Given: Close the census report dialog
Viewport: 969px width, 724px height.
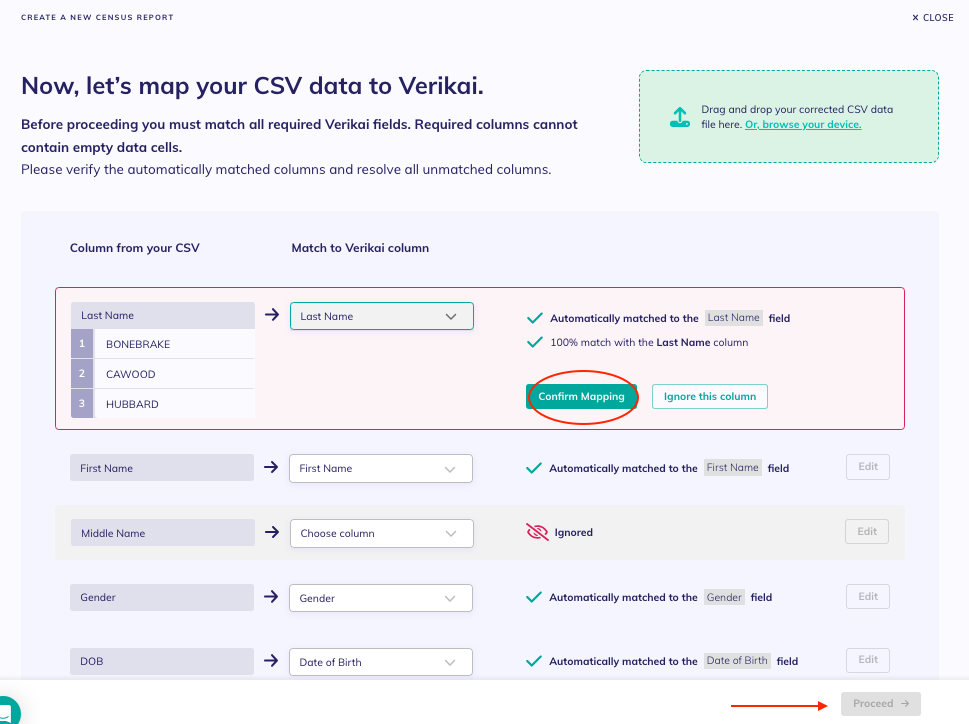Looking at the screenshot, I should coord(933,18).
